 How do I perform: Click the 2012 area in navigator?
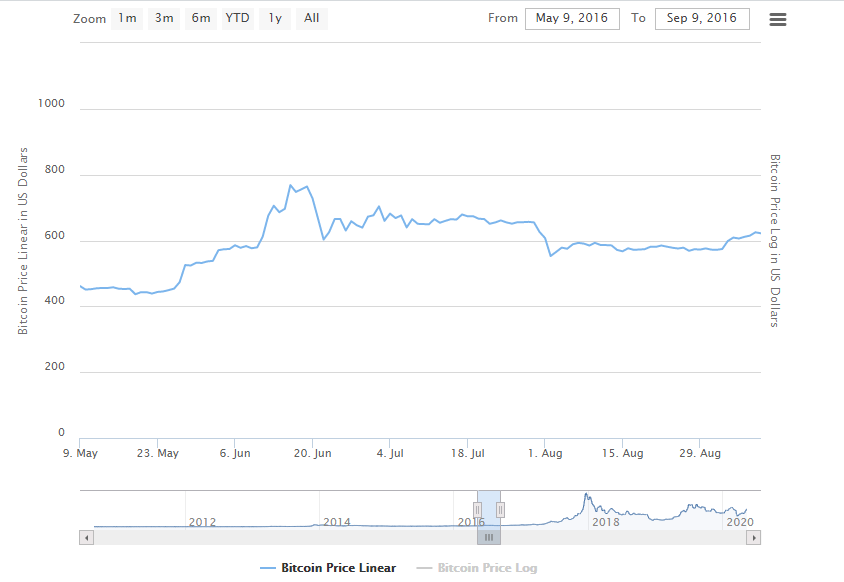(x=202, y=522)
